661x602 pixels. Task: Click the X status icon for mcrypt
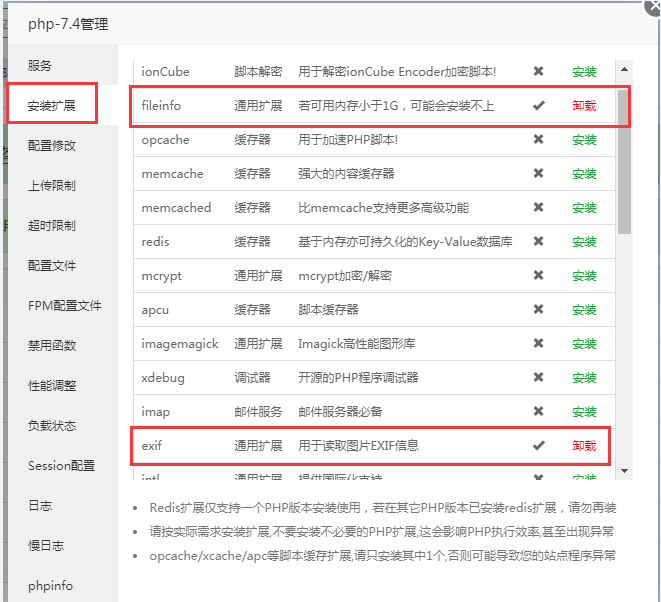[539, 276]
